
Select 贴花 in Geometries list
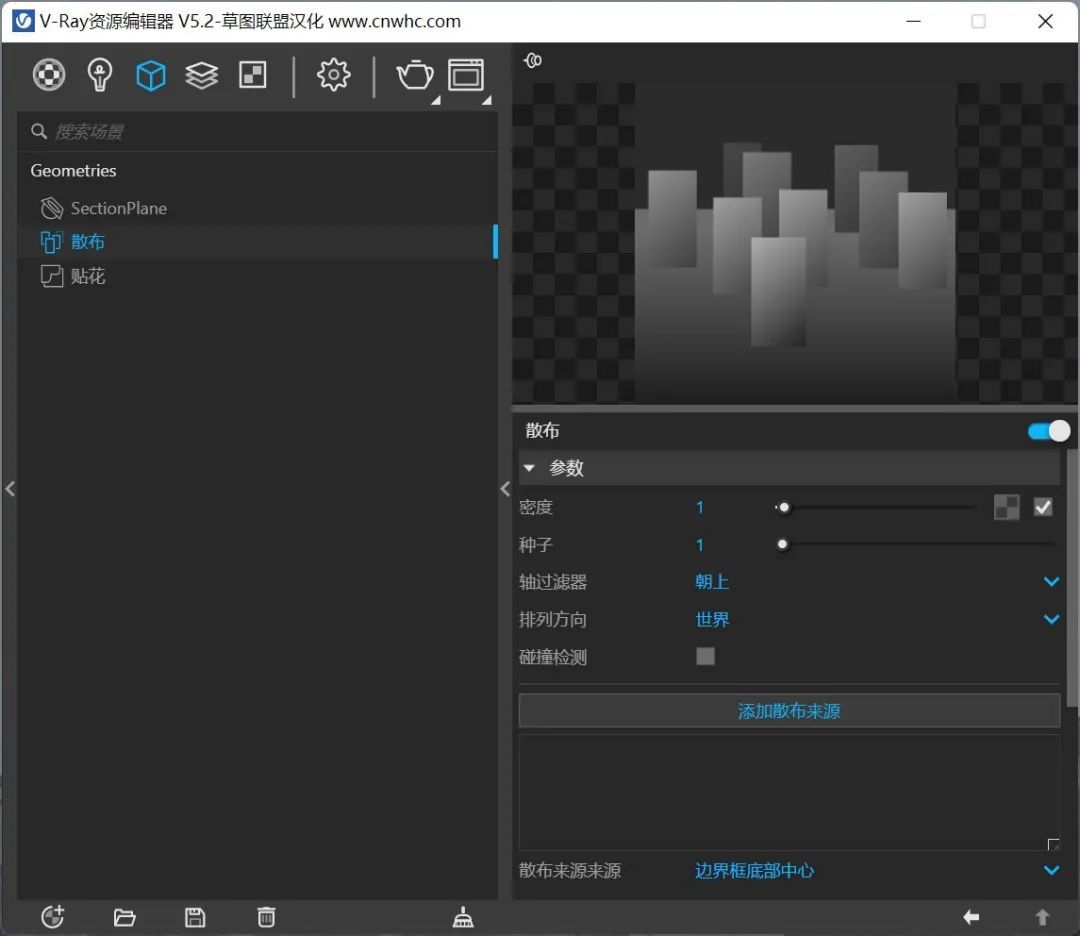[257, 276]
